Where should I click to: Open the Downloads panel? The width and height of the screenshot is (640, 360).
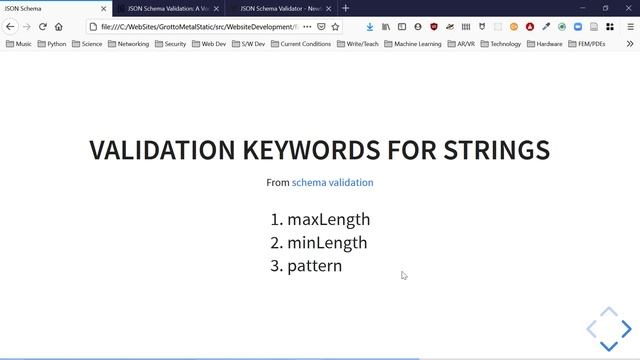370,27
